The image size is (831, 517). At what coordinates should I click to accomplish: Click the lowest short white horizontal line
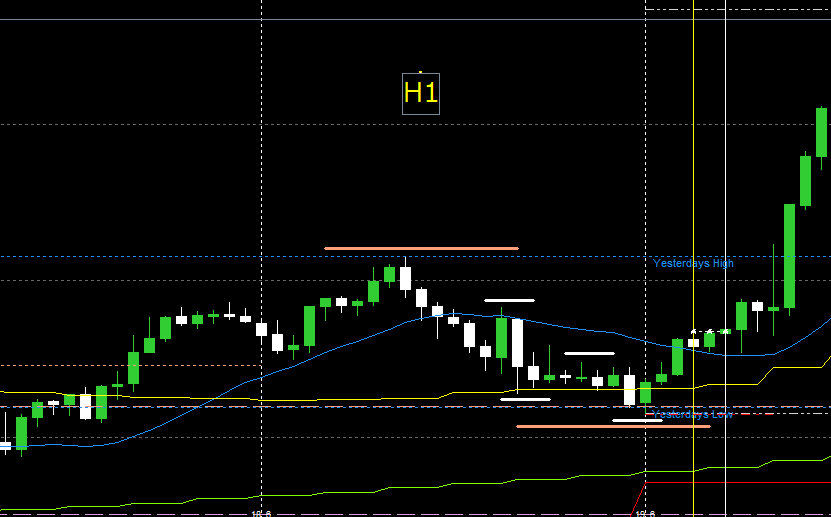click(x=637, y=420)
